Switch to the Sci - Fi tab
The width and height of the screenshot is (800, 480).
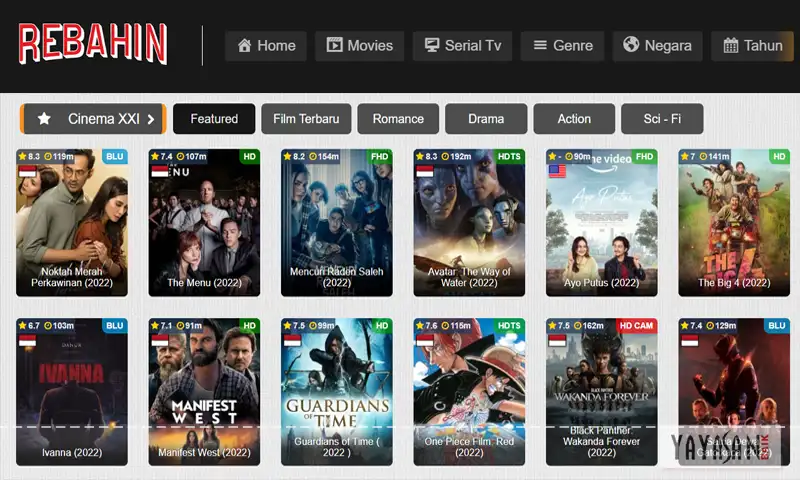point(662,119)
